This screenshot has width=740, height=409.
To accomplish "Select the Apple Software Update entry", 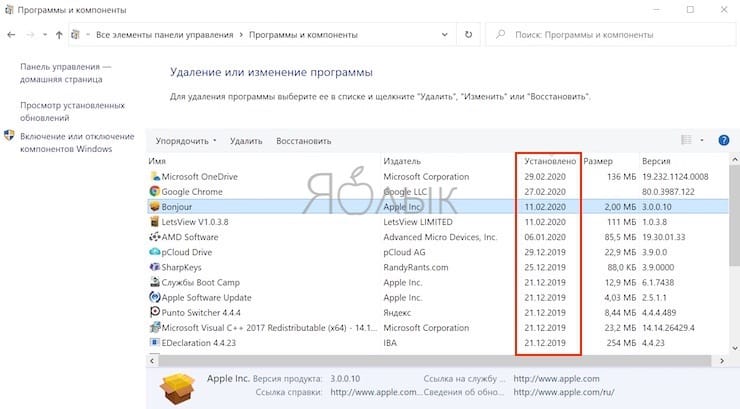I will tap(206, 297).
